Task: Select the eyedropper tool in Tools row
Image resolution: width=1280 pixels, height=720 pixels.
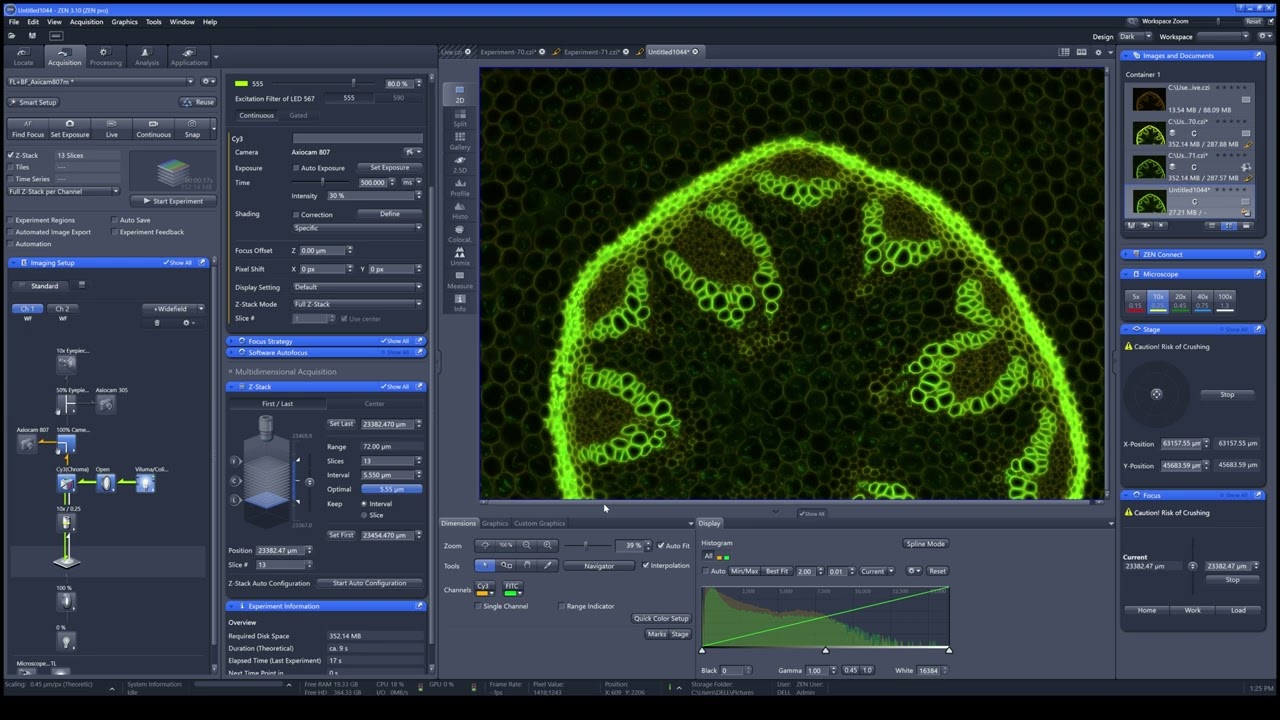Action: pyautogui.click(x=548, y=566)
